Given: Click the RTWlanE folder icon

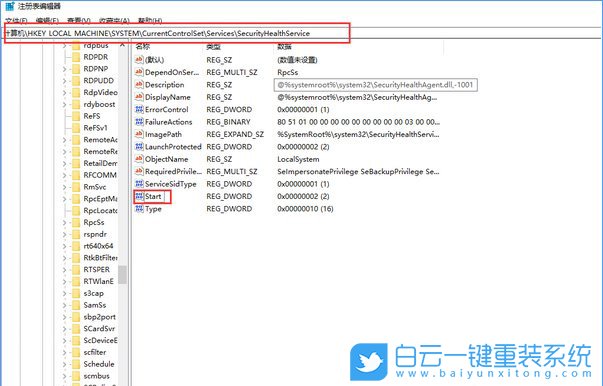Looking at the screenshot, I should click(76, 281).
